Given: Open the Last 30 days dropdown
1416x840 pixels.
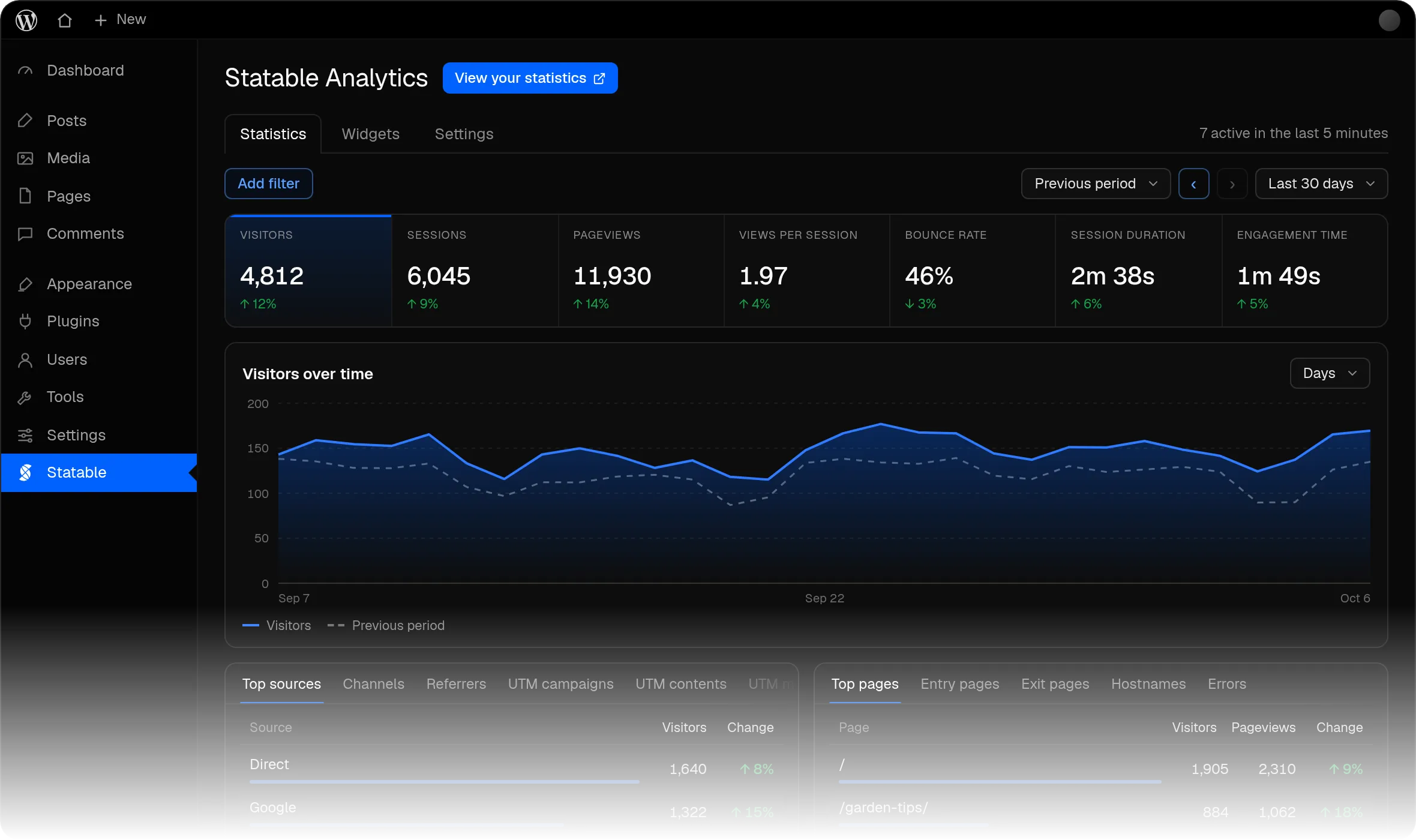Looking at the screenshot, I should point(1321,184).
